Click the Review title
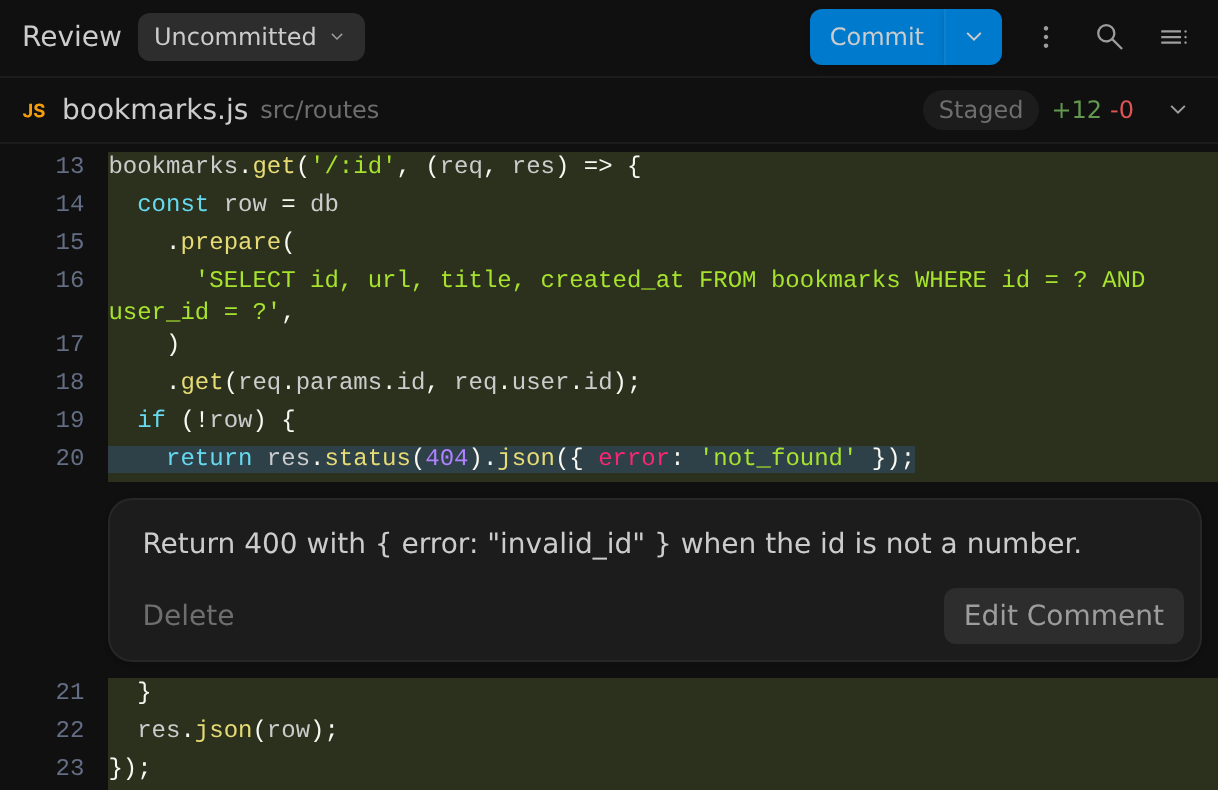This screenshot has height=790, width=1218. click(71, 37)
